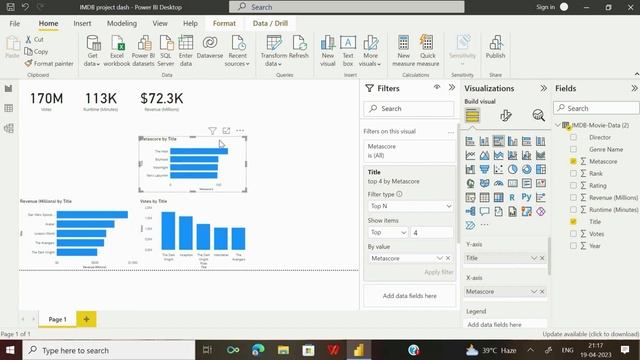
Task: Check the Rating field
Action: click(573, 185)
